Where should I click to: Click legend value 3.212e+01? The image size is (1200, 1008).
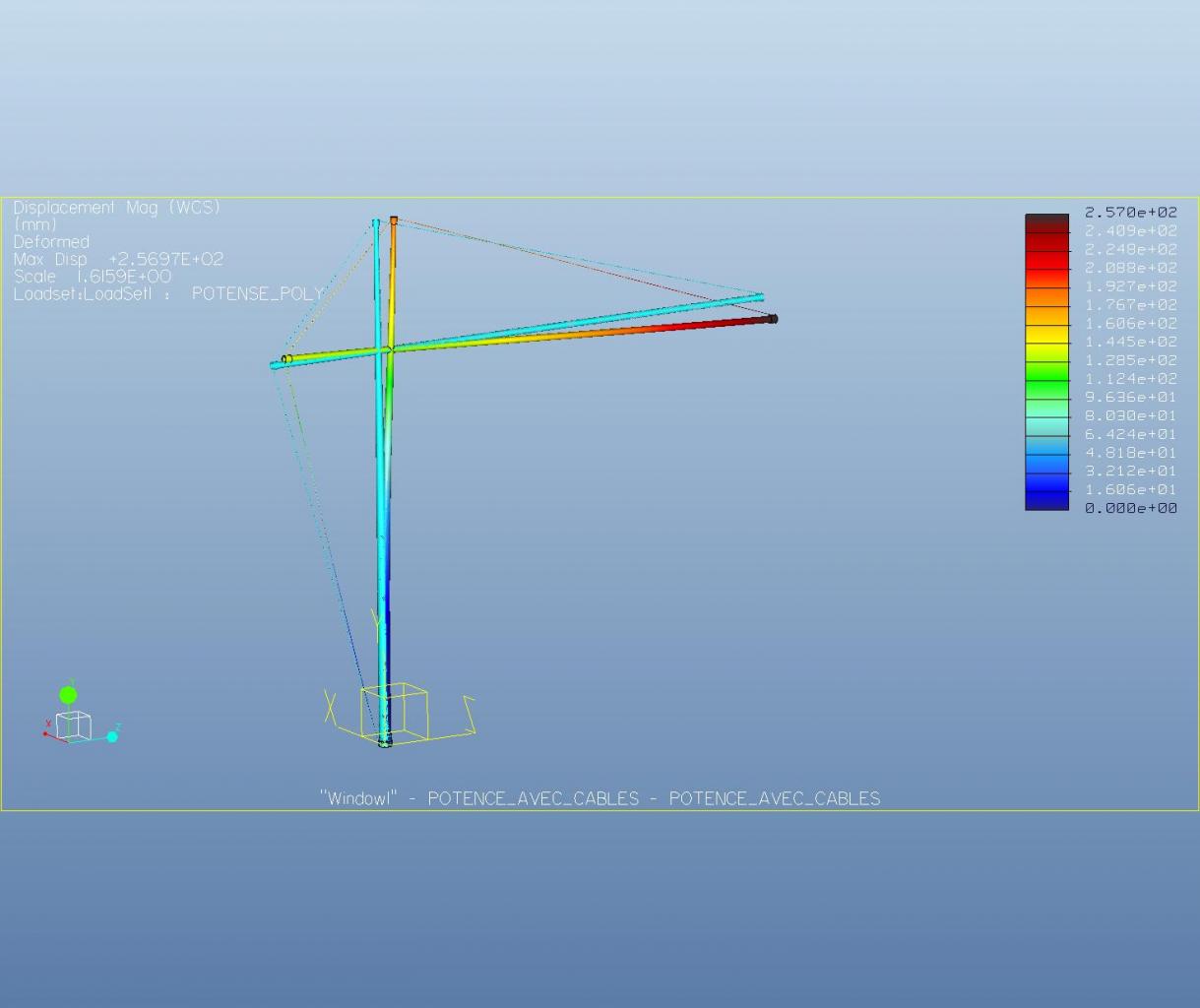(1130, 471)
